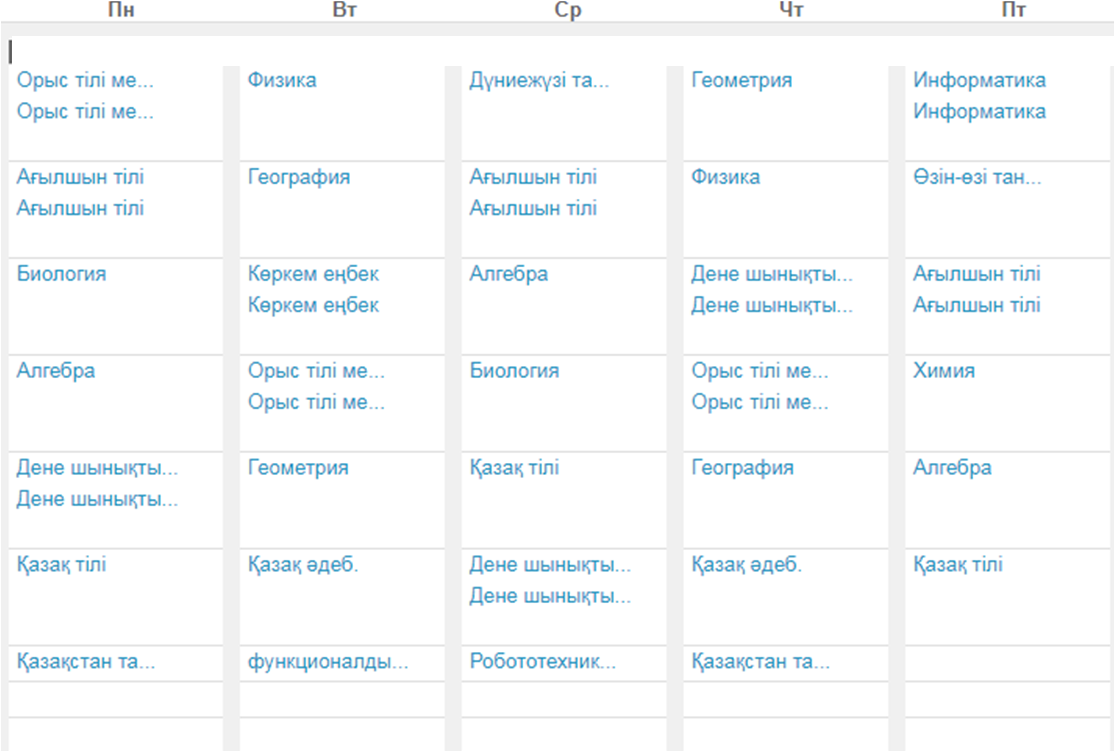Open first Көркем еңбек link
This screenshot has height=752, width=1115.
313,274
